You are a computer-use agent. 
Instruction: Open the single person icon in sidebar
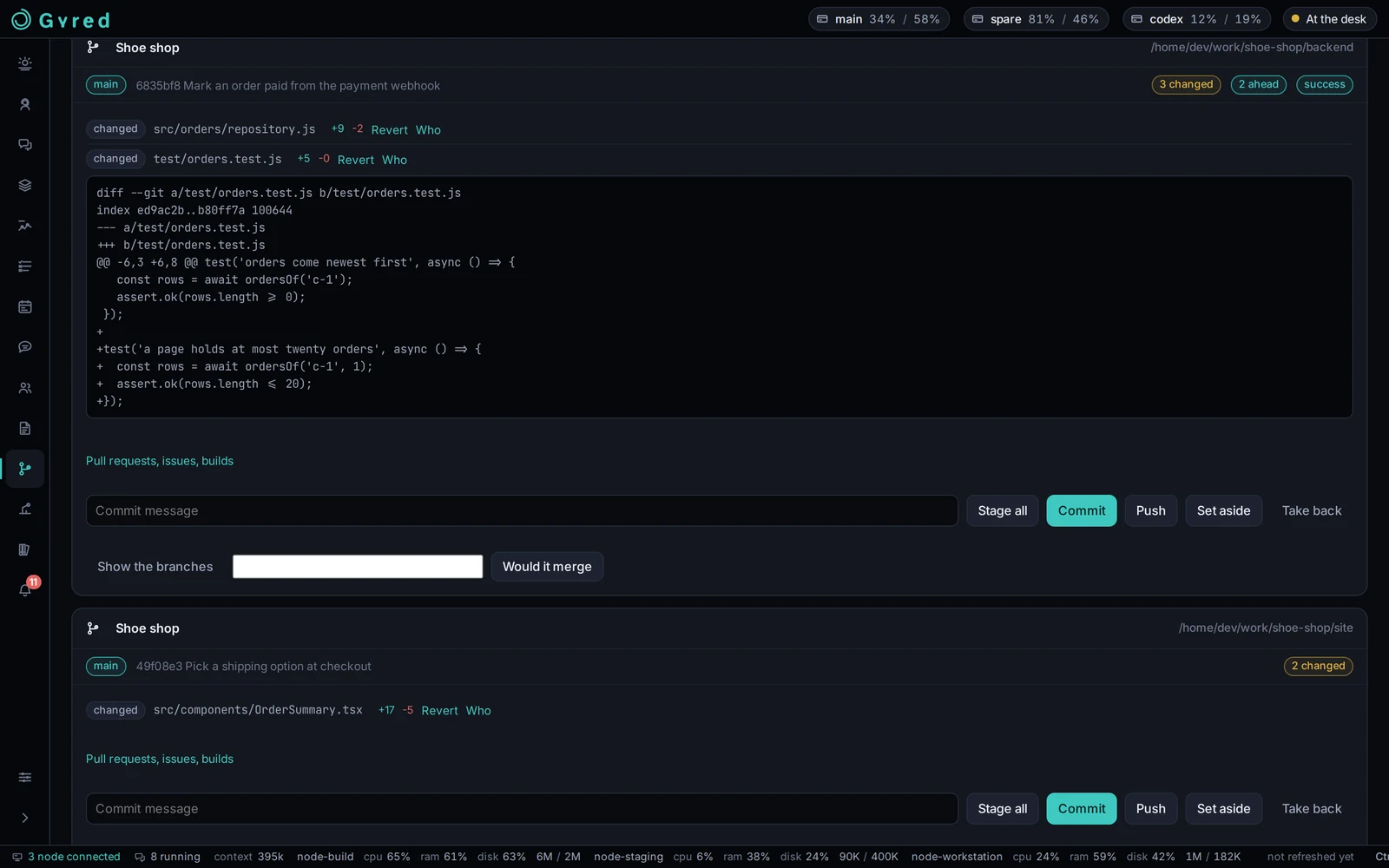tap(25, 104)
